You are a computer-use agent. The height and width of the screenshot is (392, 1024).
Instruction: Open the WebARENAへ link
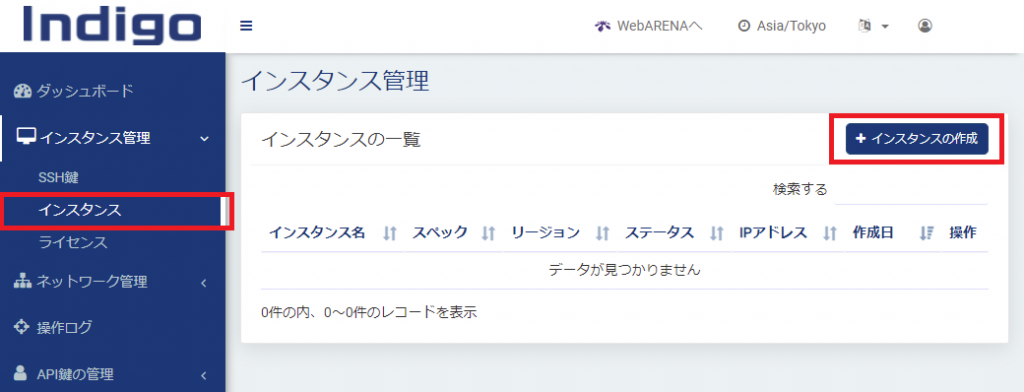pyautogui.click(x=648, y=26)
